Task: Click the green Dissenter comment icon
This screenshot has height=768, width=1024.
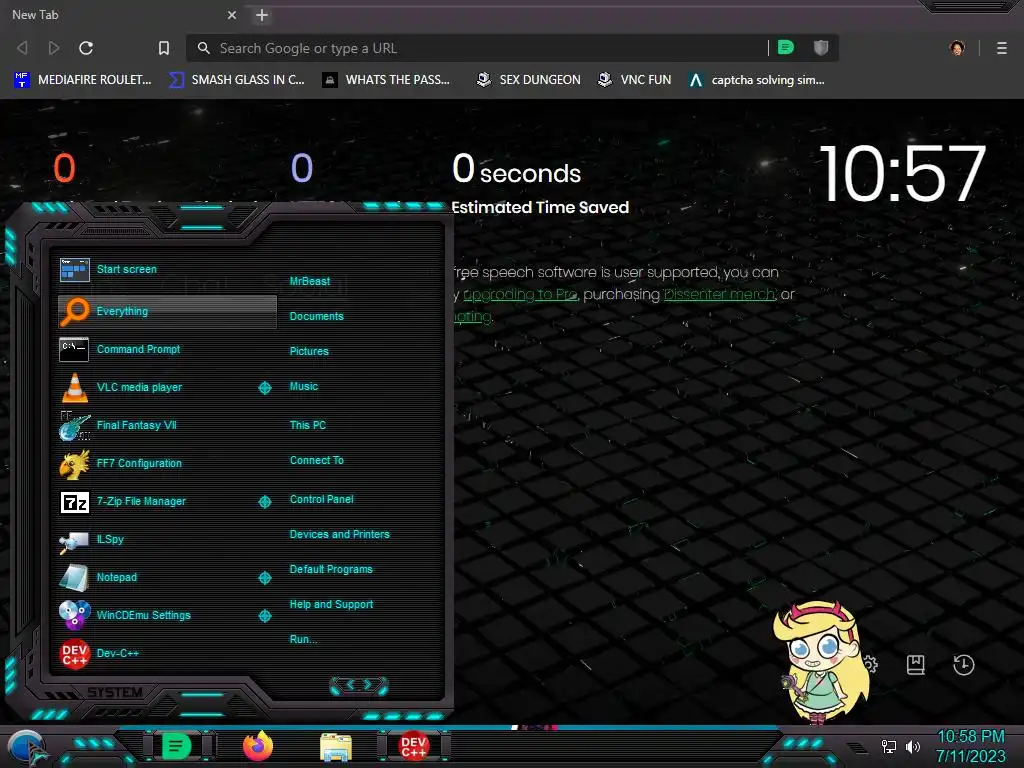Action: click(x=786, y=48)
